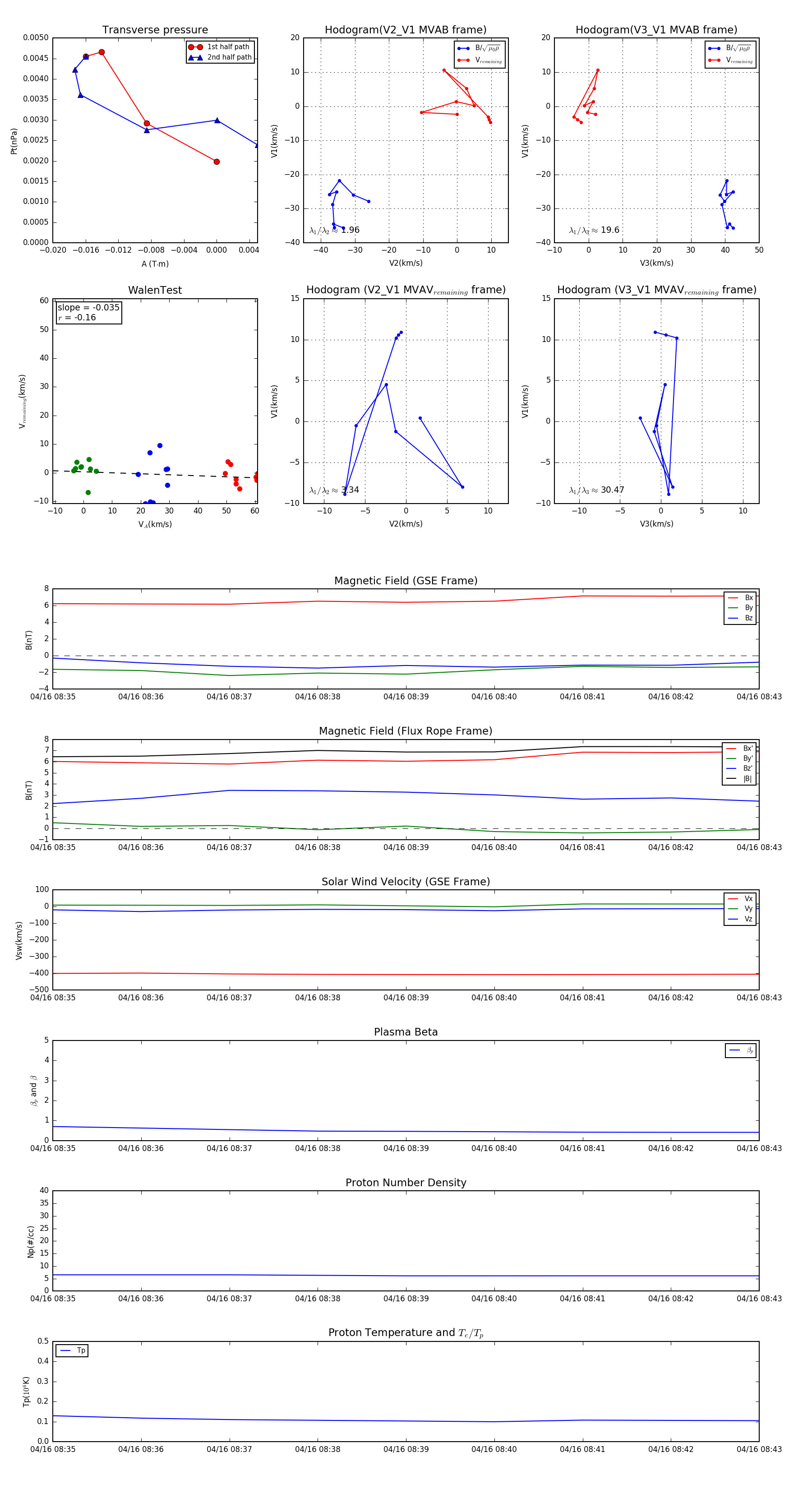Click 'Bx' legend entry in GSE magnetic field plot
Image resolution: width=812 pixels, height=1489 pixels.
pos(740,598)
